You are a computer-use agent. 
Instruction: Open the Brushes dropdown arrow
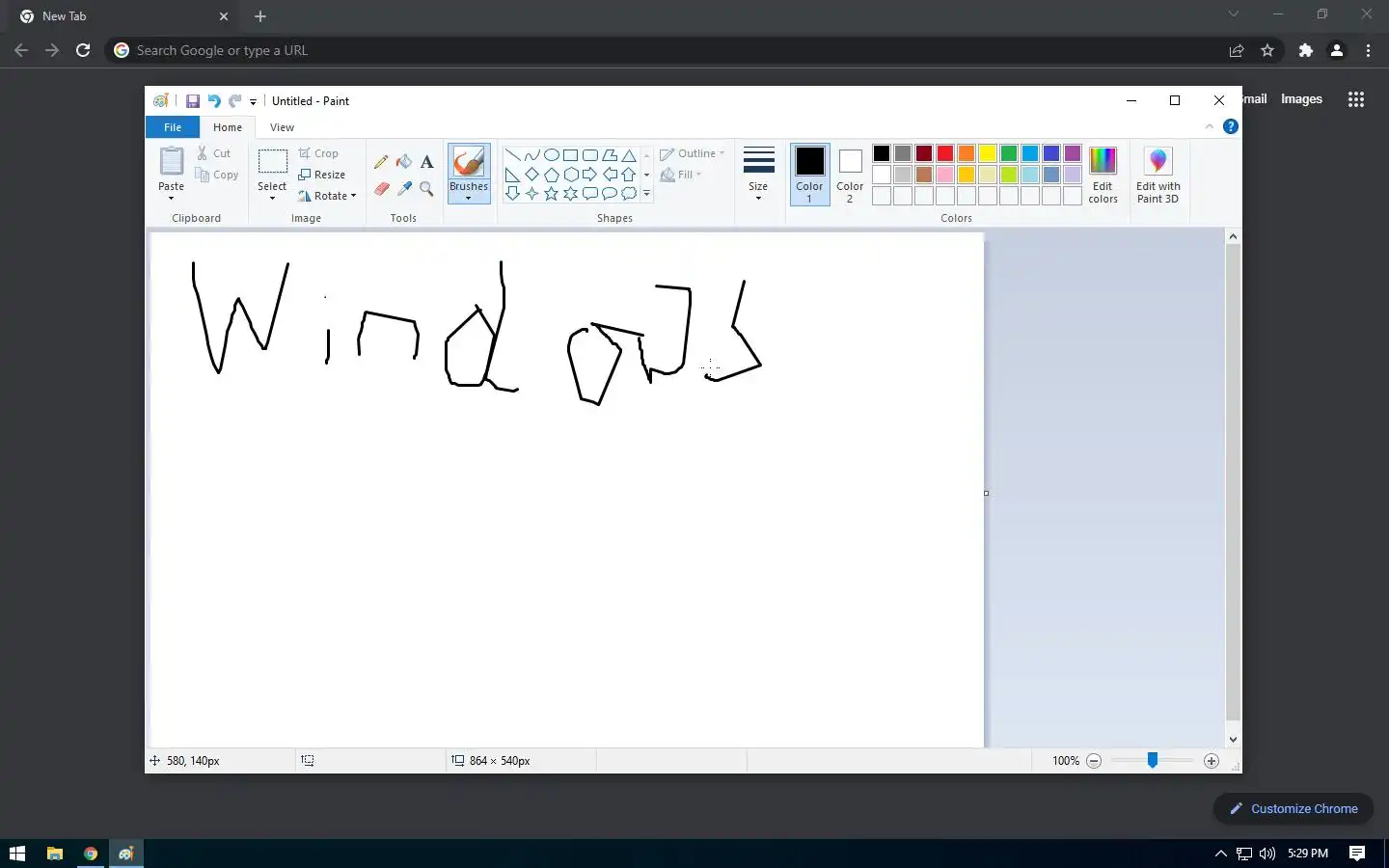pyautogui.click(x=469, y=199)
